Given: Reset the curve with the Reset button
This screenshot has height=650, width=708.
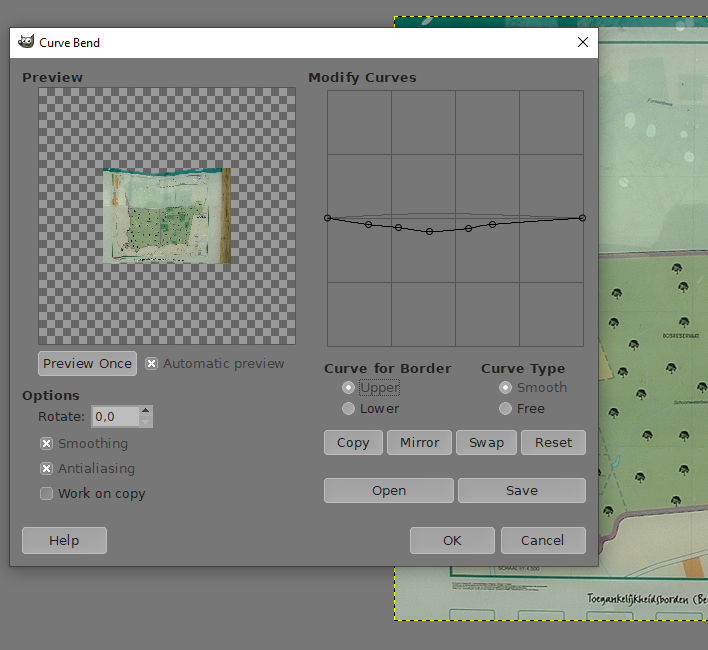Looking at the screenshot, I should [553, 442].
